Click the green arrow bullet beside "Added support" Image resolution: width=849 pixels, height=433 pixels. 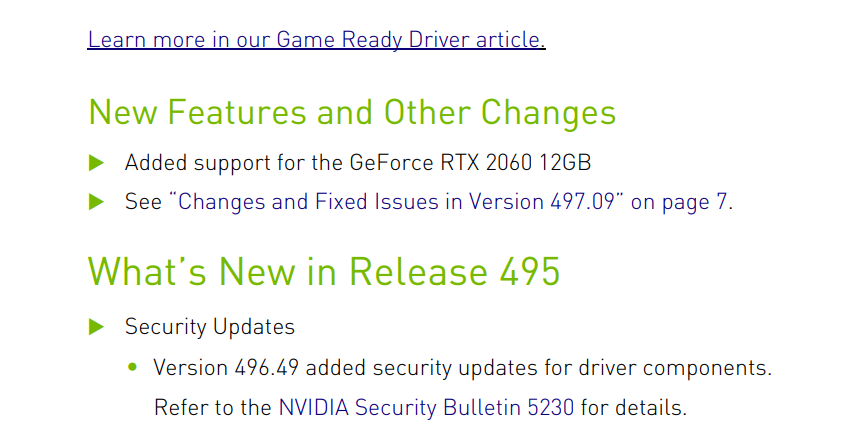pyautogui.click(x=96, y=162)
